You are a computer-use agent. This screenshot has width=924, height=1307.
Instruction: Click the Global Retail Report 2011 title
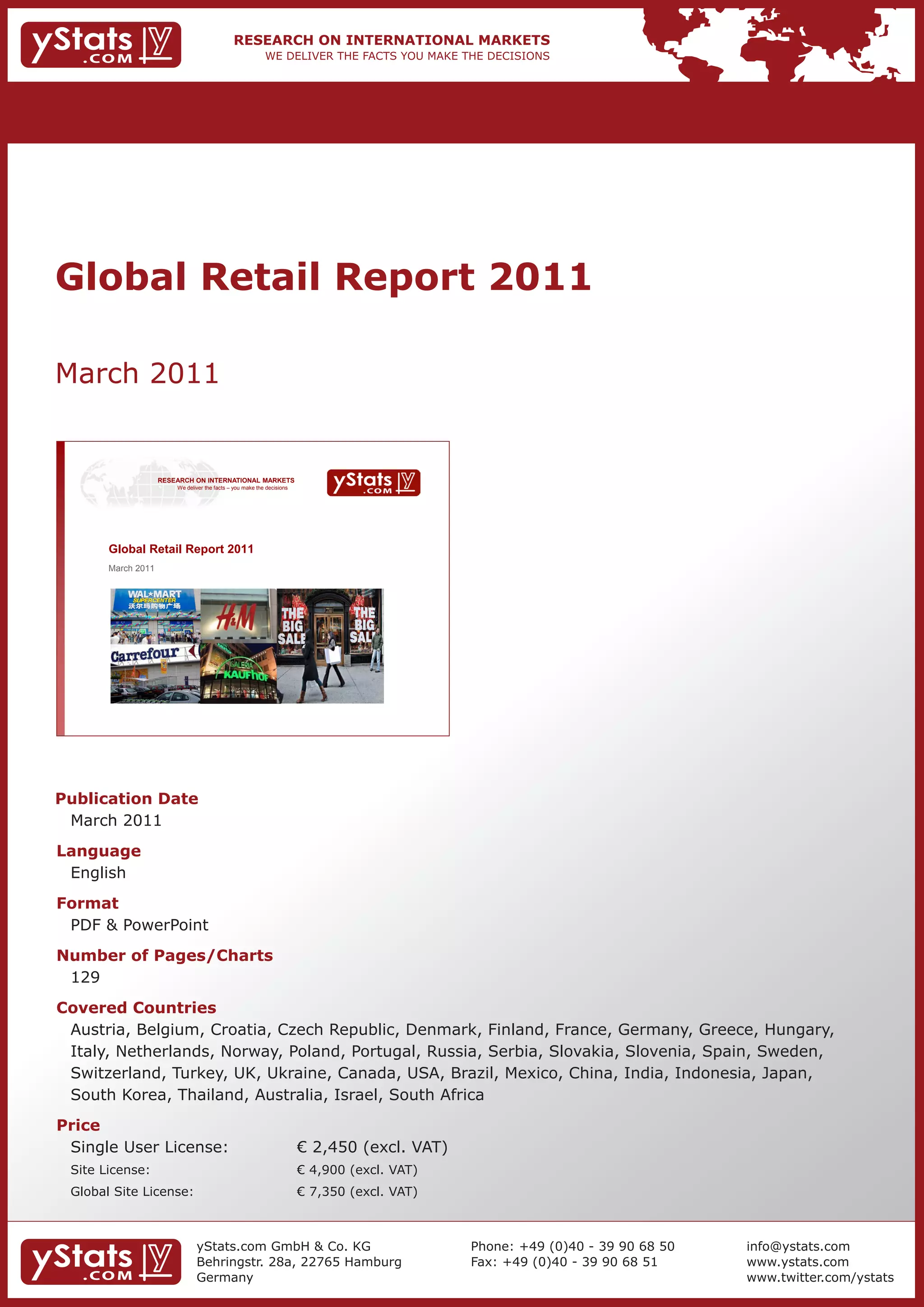point(323,277)
